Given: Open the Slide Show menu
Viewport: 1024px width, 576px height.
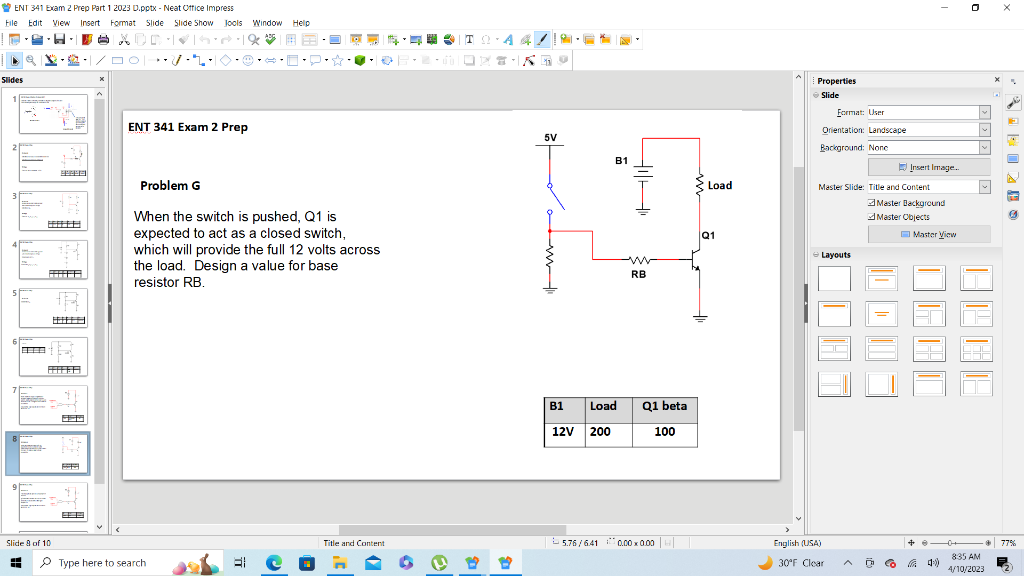Looking at the screenshot, I should coord(193,23).
